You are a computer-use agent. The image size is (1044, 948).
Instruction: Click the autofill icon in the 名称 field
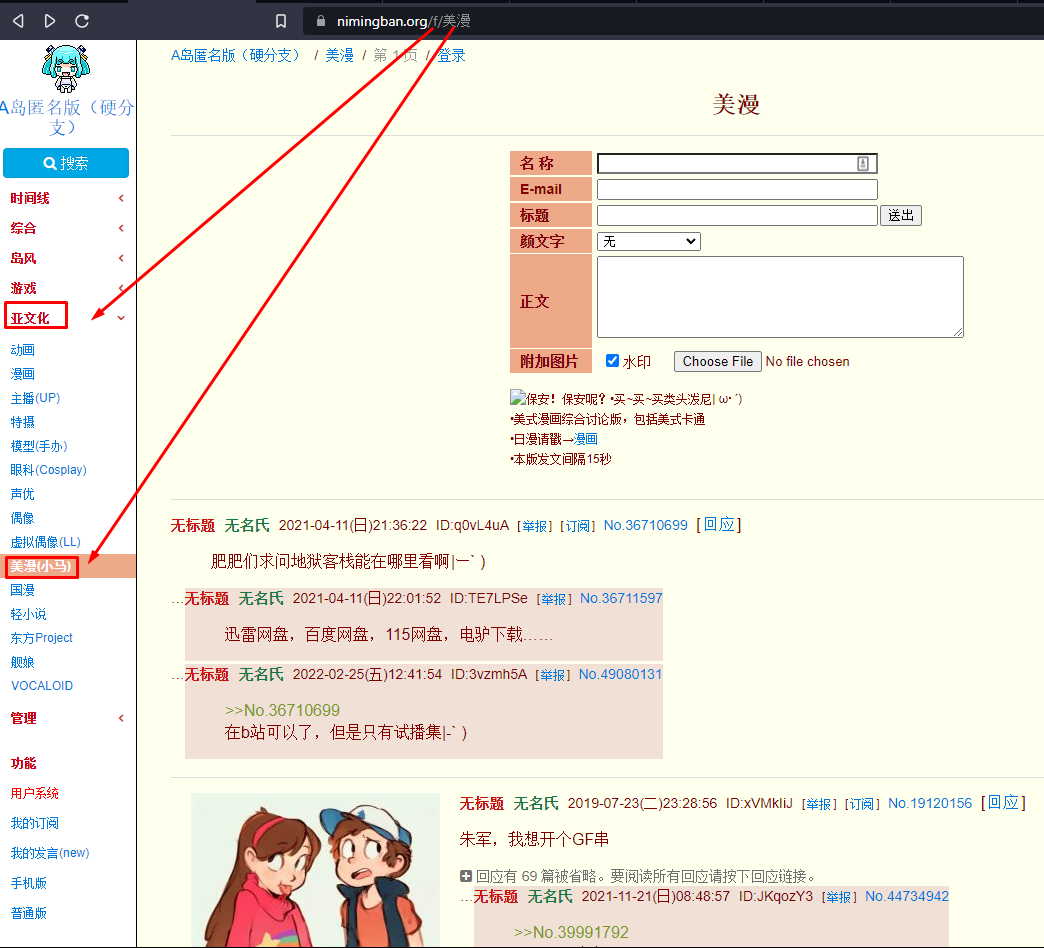point(863,164)
